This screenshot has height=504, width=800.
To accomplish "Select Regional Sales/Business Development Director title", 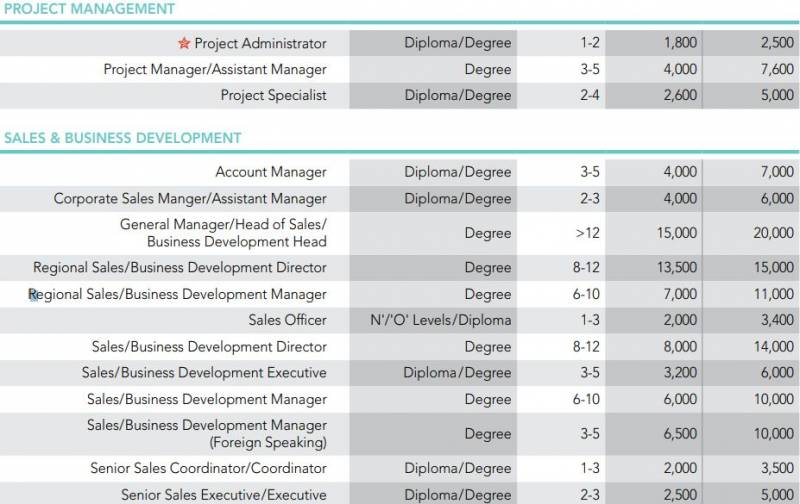I will point(180,268).
